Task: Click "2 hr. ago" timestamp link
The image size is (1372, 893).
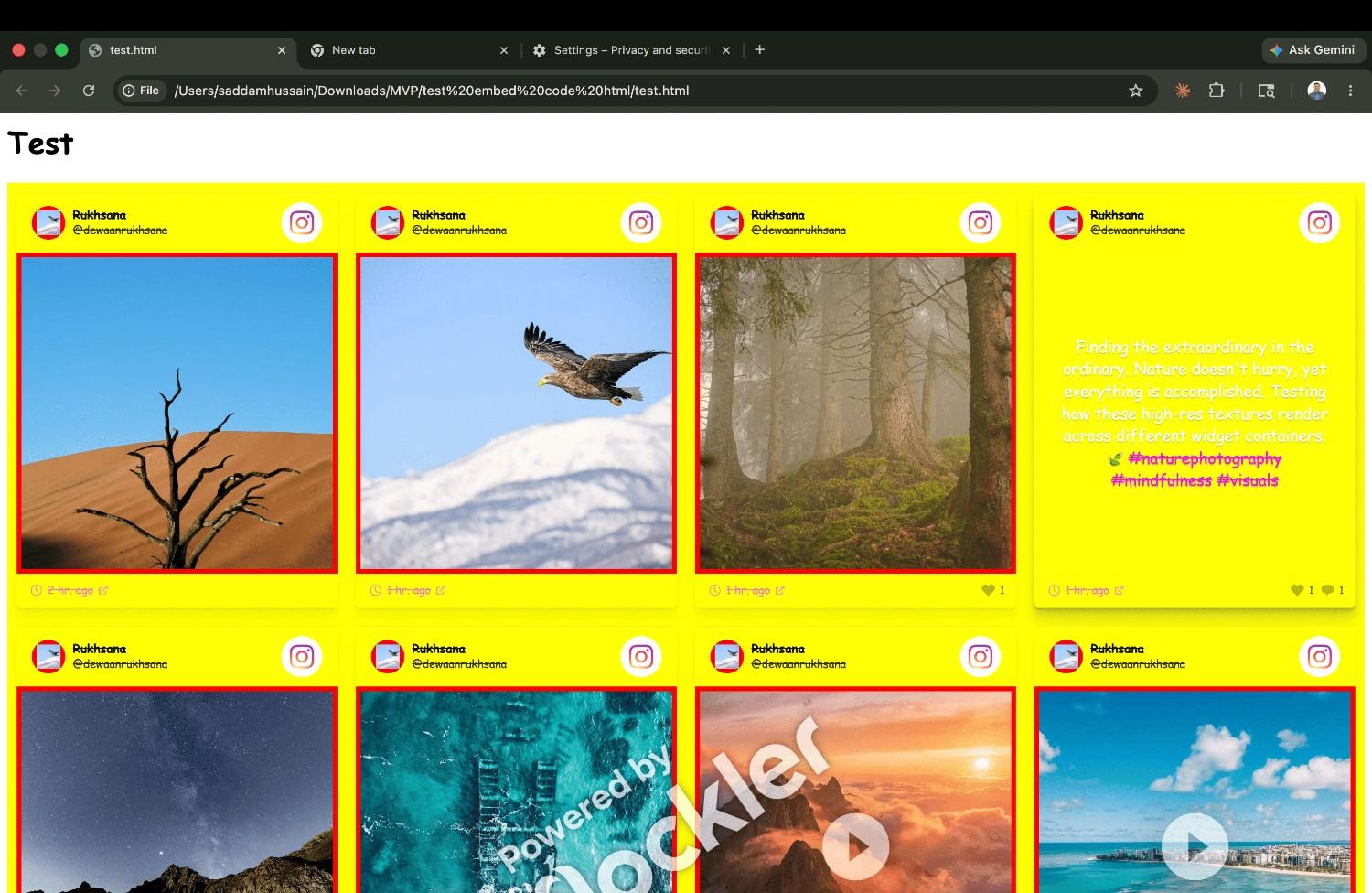Action: point(70,590)
